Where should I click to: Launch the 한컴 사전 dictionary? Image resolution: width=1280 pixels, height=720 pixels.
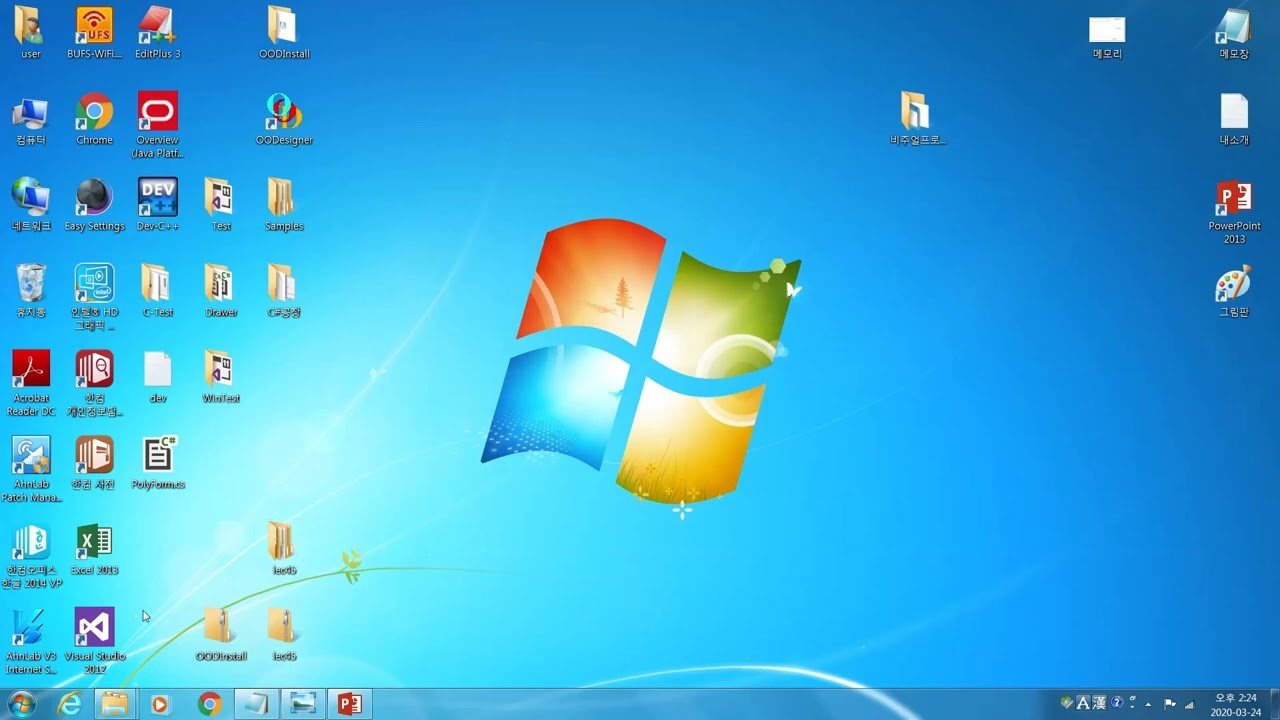coord(94,464)
